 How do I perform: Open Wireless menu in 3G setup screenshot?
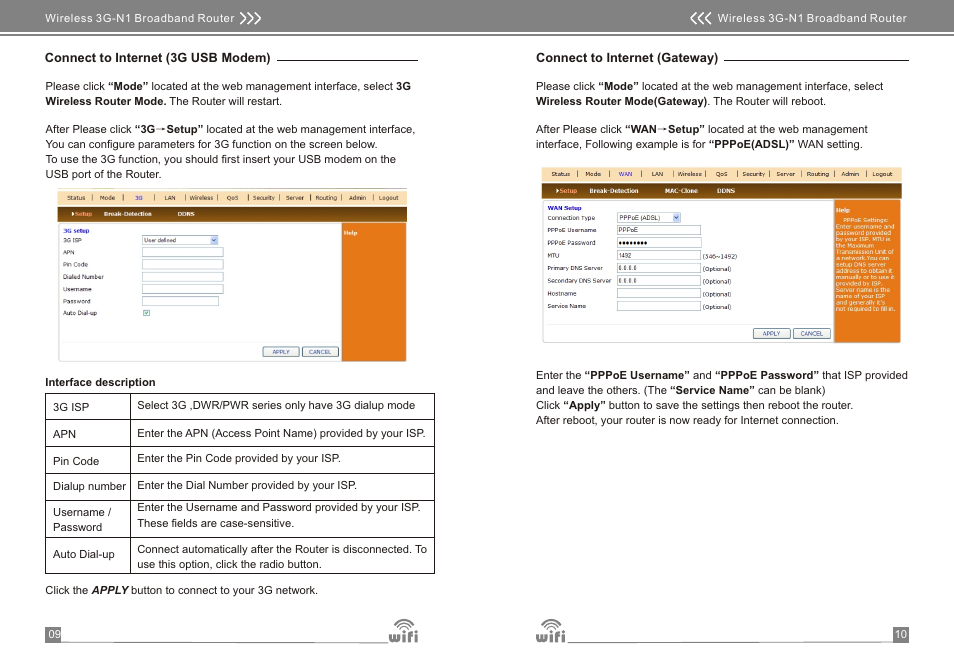(201, 198)
